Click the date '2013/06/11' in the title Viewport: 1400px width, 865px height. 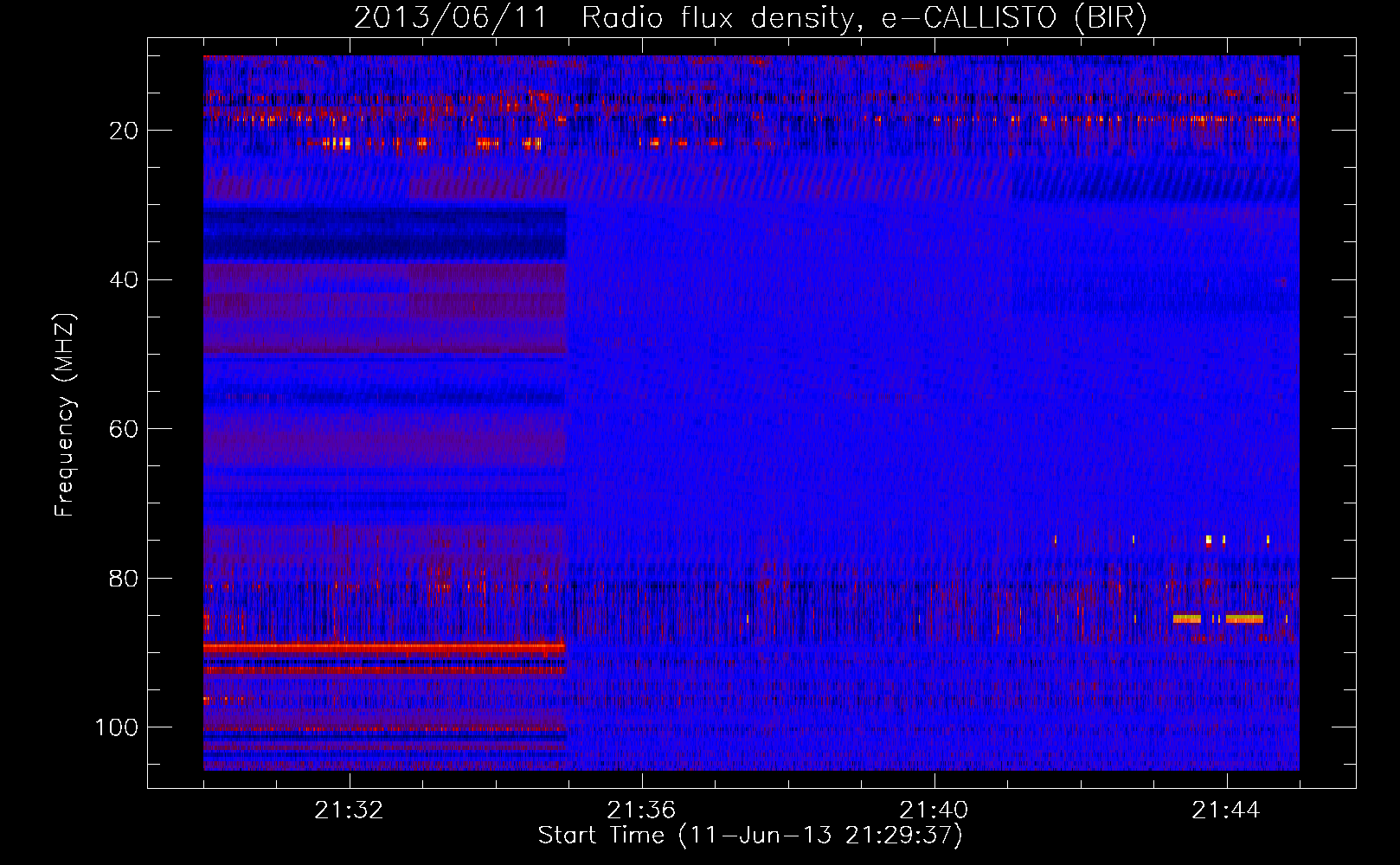click(451, 18)
